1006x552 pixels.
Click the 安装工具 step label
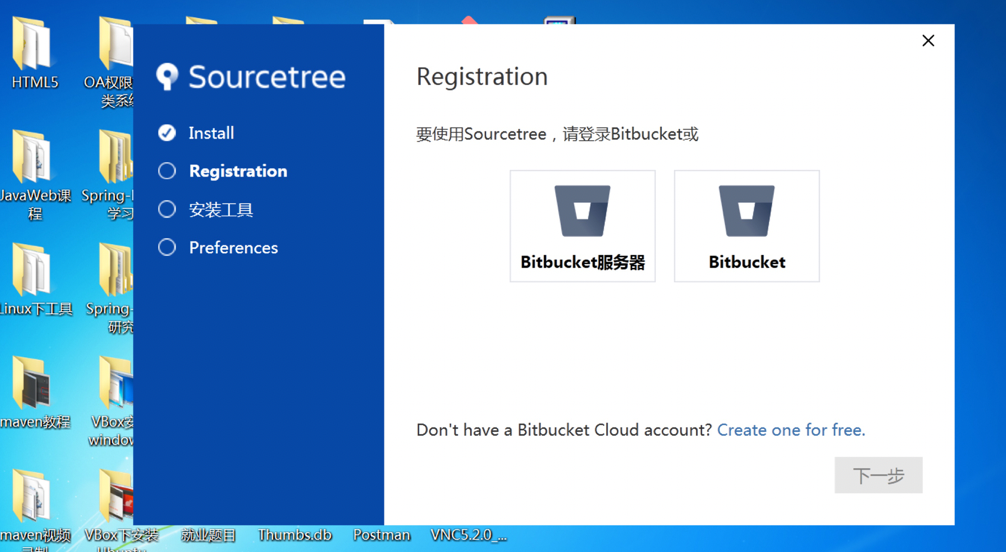point(221,209)
